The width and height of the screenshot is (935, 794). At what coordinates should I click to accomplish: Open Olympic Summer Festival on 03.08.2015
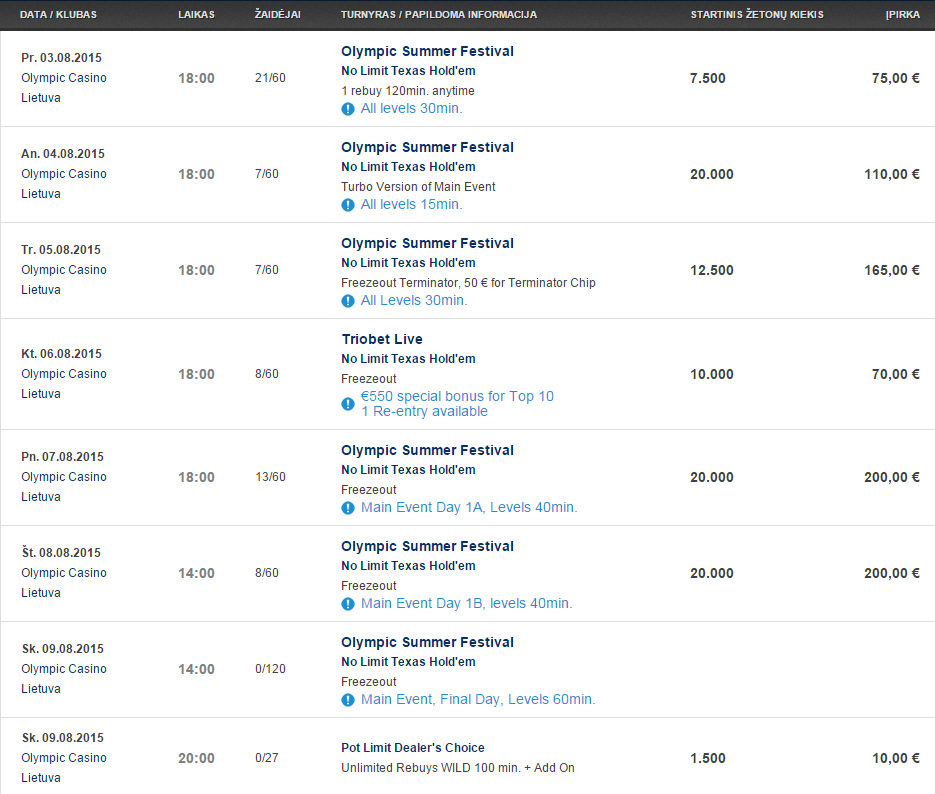(x=427, y=51)
